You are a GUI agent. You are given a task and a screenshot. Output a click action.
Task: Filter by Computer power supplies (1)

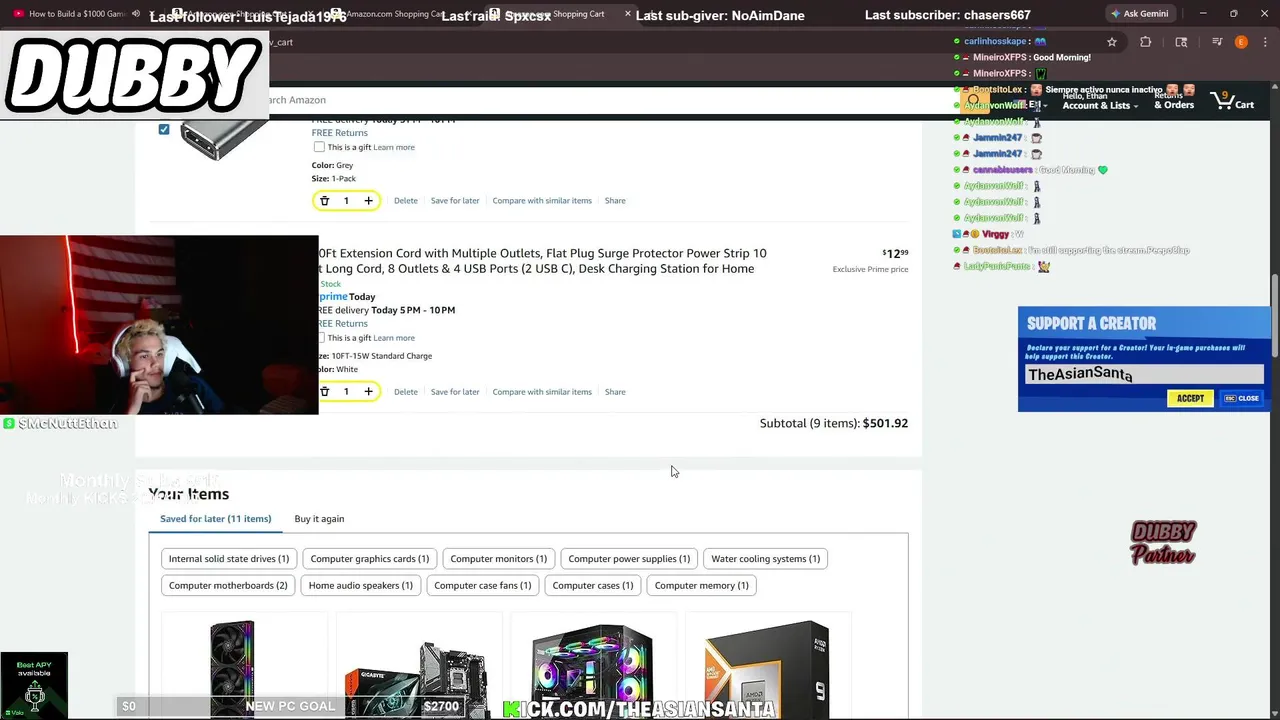click(x=629, y=559)
